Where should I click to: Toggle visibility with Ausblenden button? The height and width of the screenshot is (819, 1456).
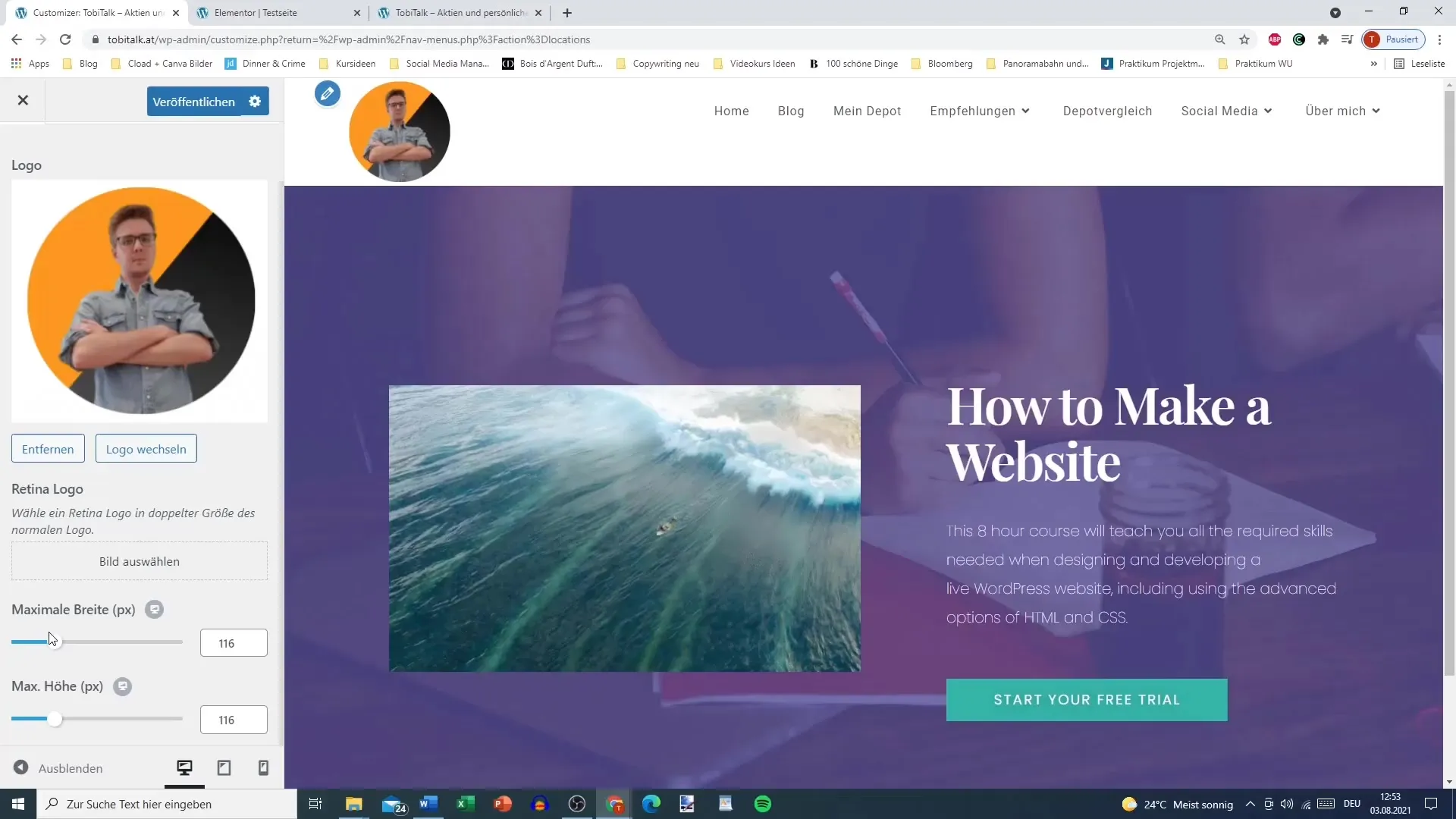pyautogui.click(x=56, y=767)
